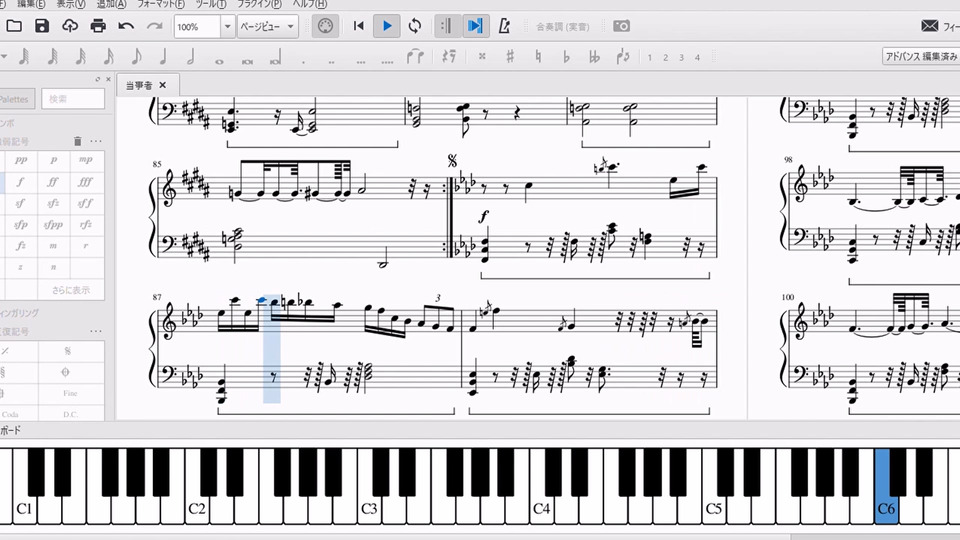This screenshot has width=960, height=540.
Task: Redo the last undone action
Action: point(154,26)
